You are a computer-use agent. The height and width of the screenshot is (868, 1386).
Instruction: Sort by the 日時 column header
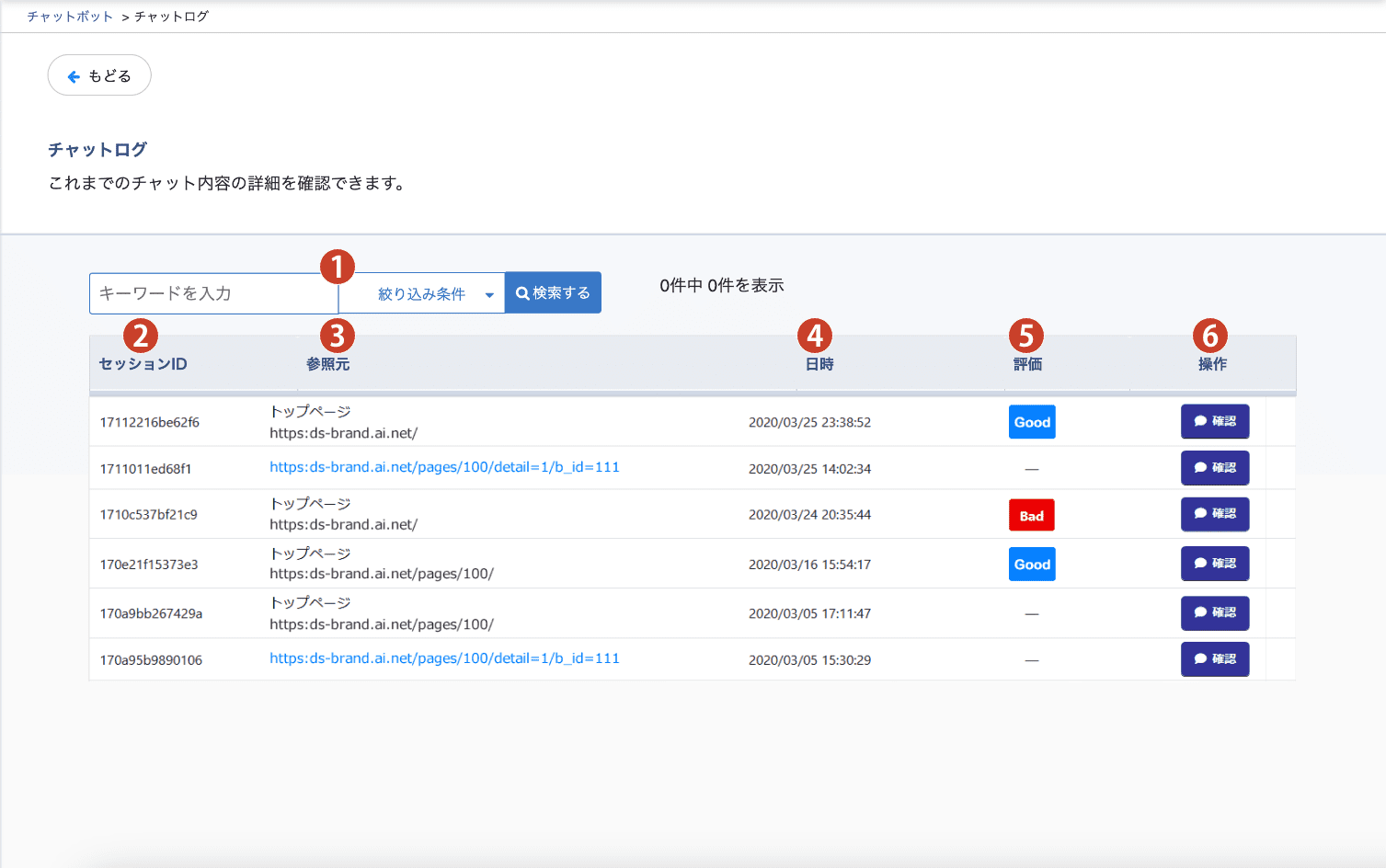click(x=819, y=364)
